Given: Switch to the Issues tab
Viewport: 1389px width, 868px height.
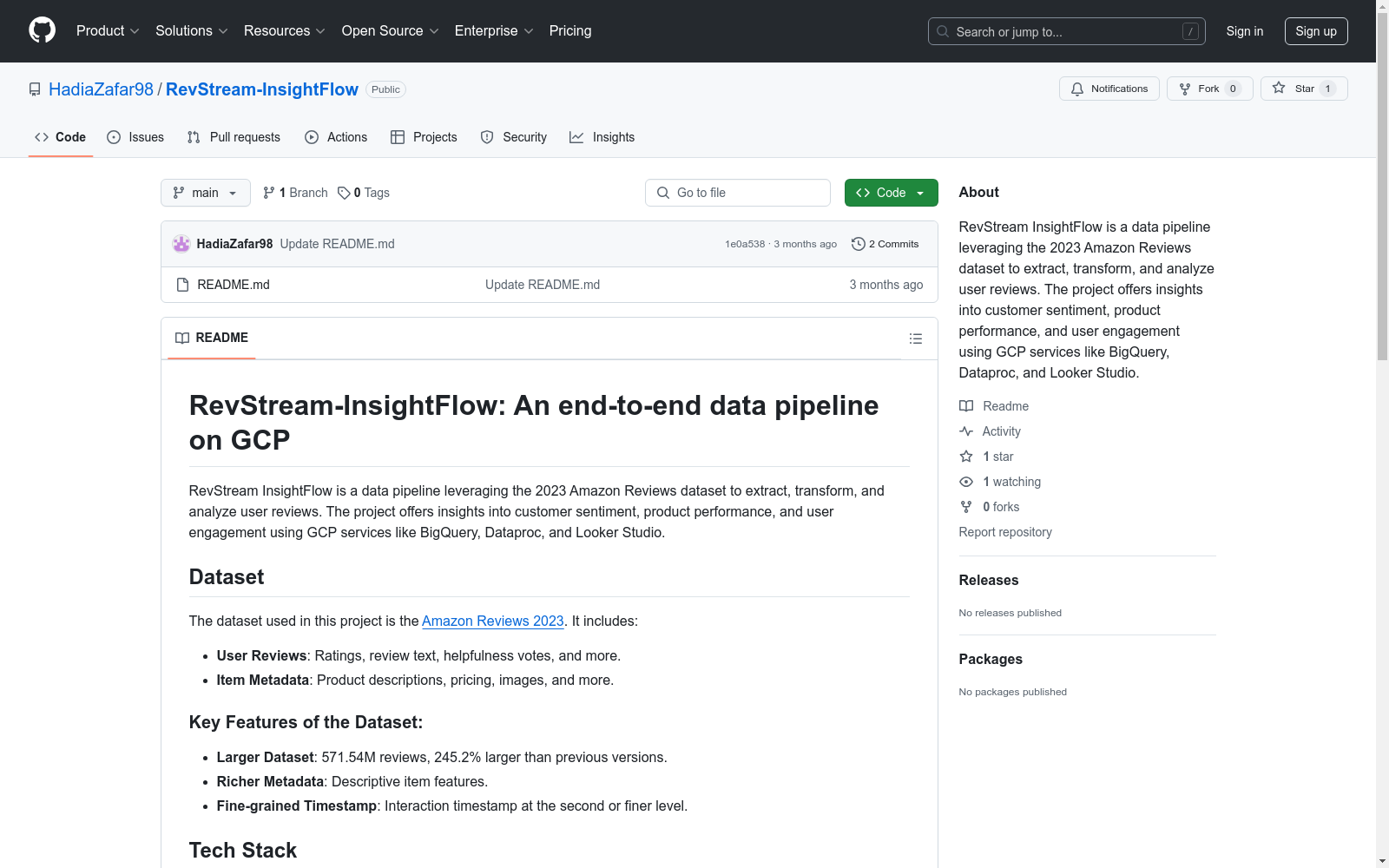Looking at the screenshot, I should click(x=135, y=137).
